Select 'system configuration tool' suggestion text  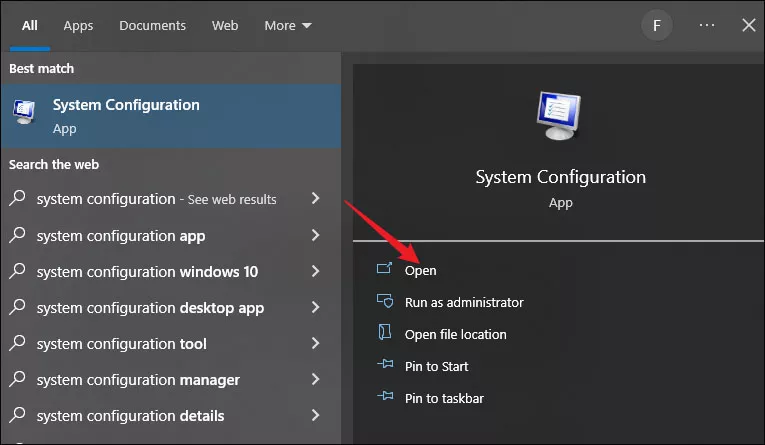click(x=121, y=344)
